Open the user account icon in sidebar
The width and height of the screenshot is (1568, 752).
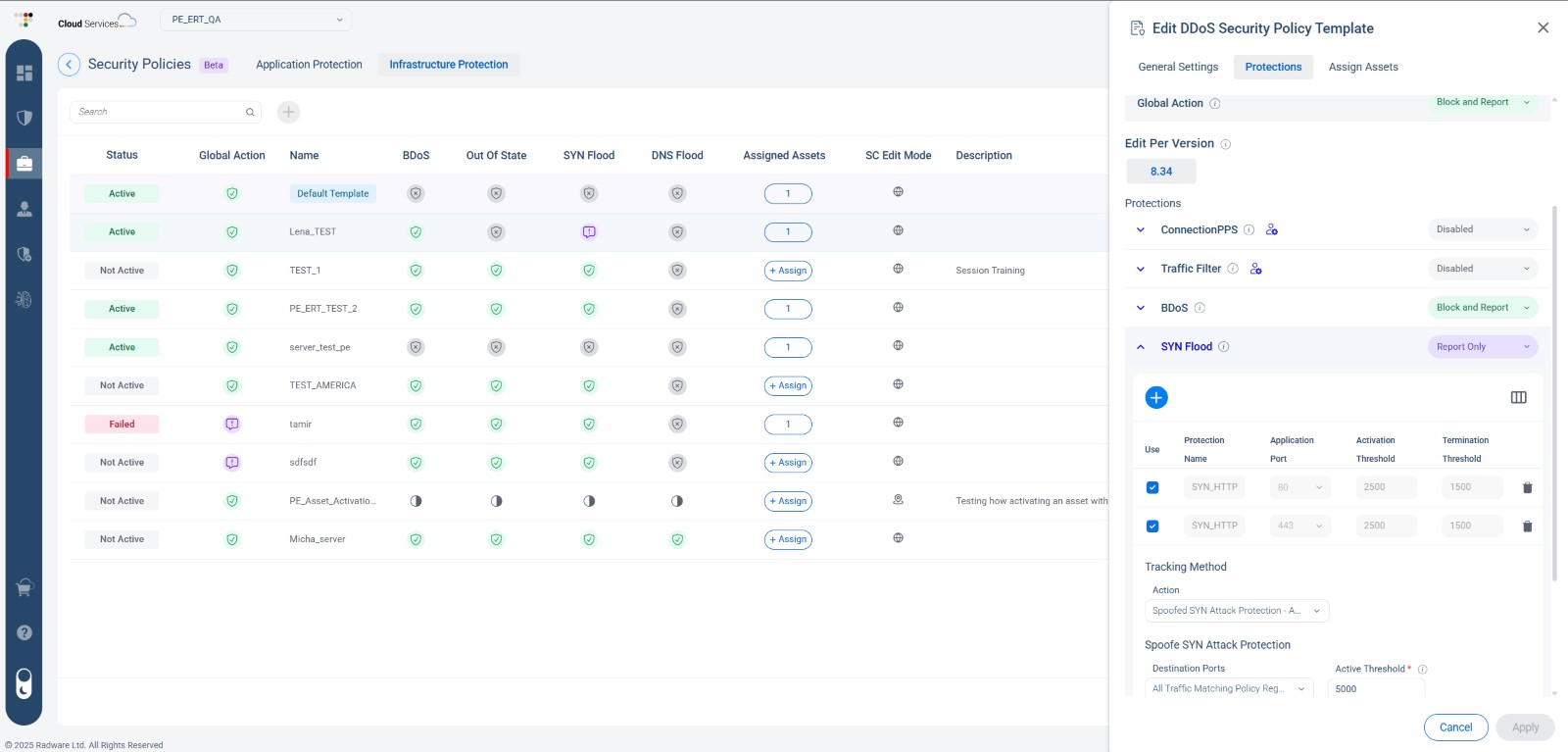[x=24, y=209]
